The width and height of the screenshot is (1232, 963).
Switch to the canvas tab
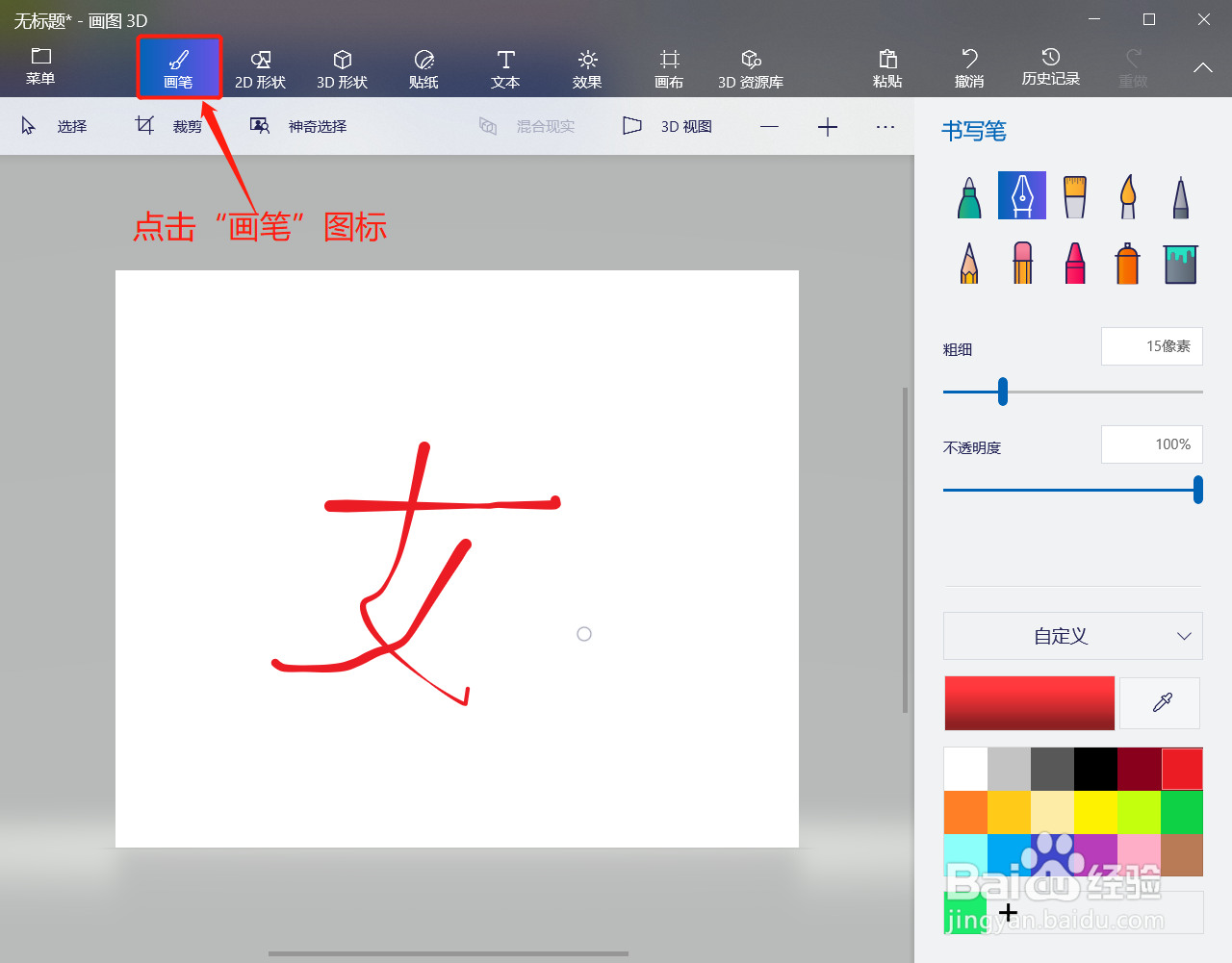coord(668,67)
